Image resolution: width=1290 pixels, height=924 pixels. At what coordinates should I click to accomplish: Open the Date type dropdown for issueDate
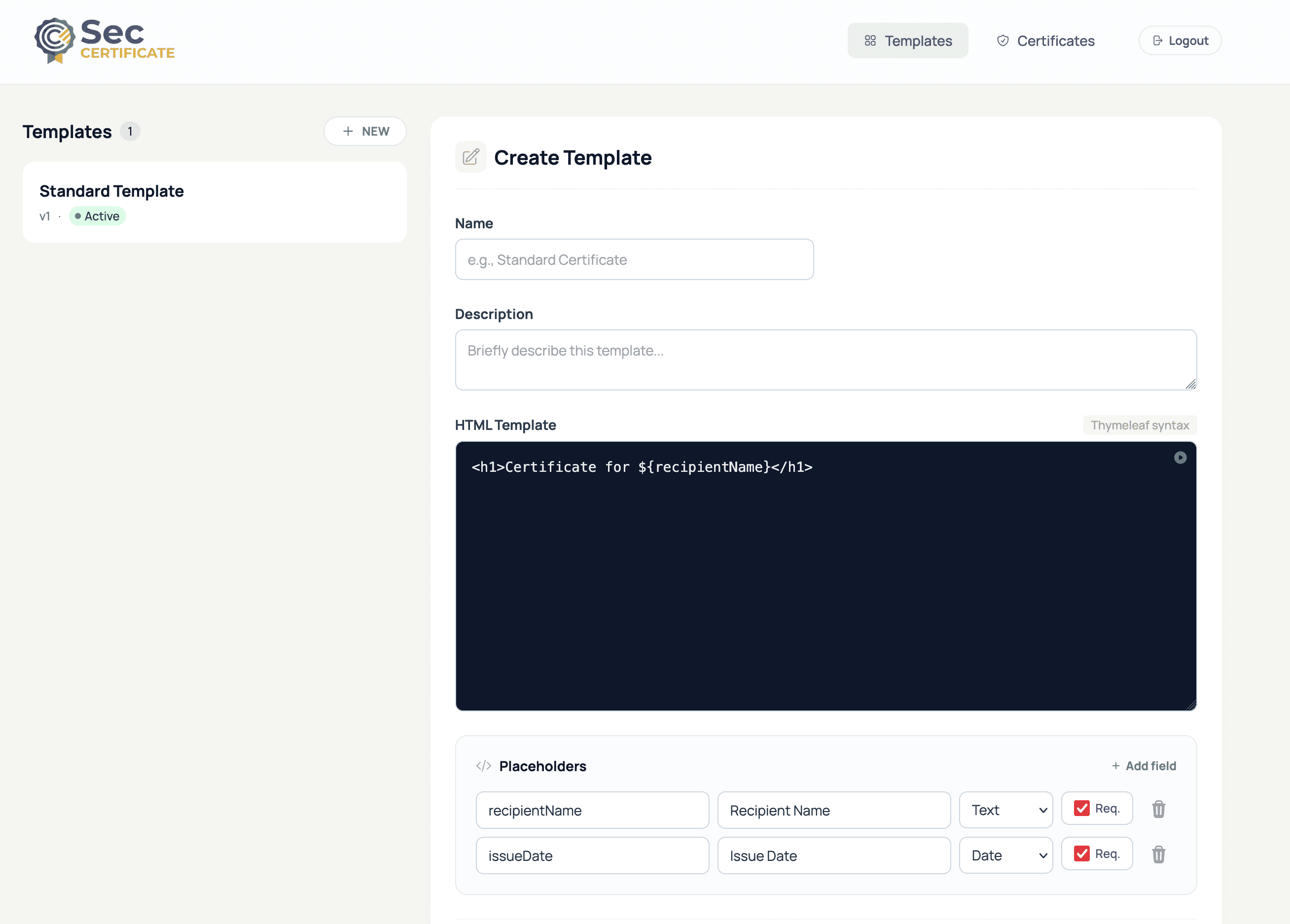click(1005, 855)
